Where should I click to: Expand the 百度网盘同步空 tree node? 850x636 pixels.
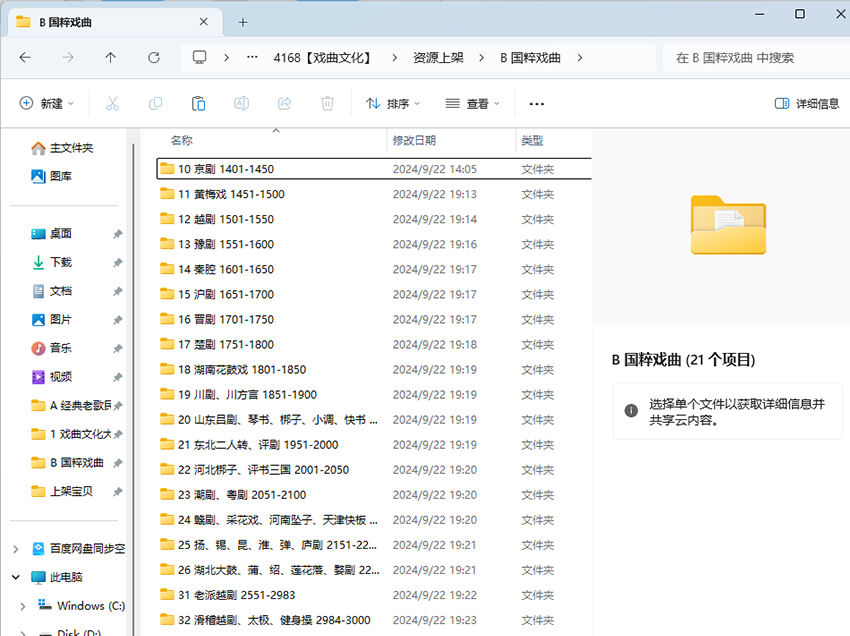tap(16, 549)
